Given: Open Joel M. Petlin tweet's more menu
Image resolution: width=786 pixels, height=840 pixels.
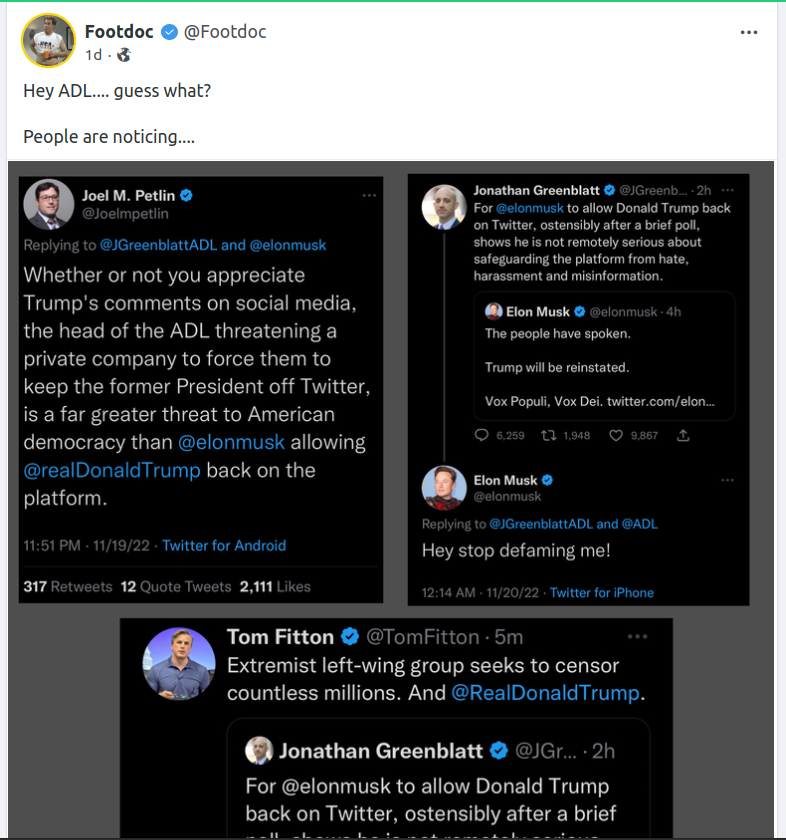Looking at the screenshot, I should [x=369, y=195].
